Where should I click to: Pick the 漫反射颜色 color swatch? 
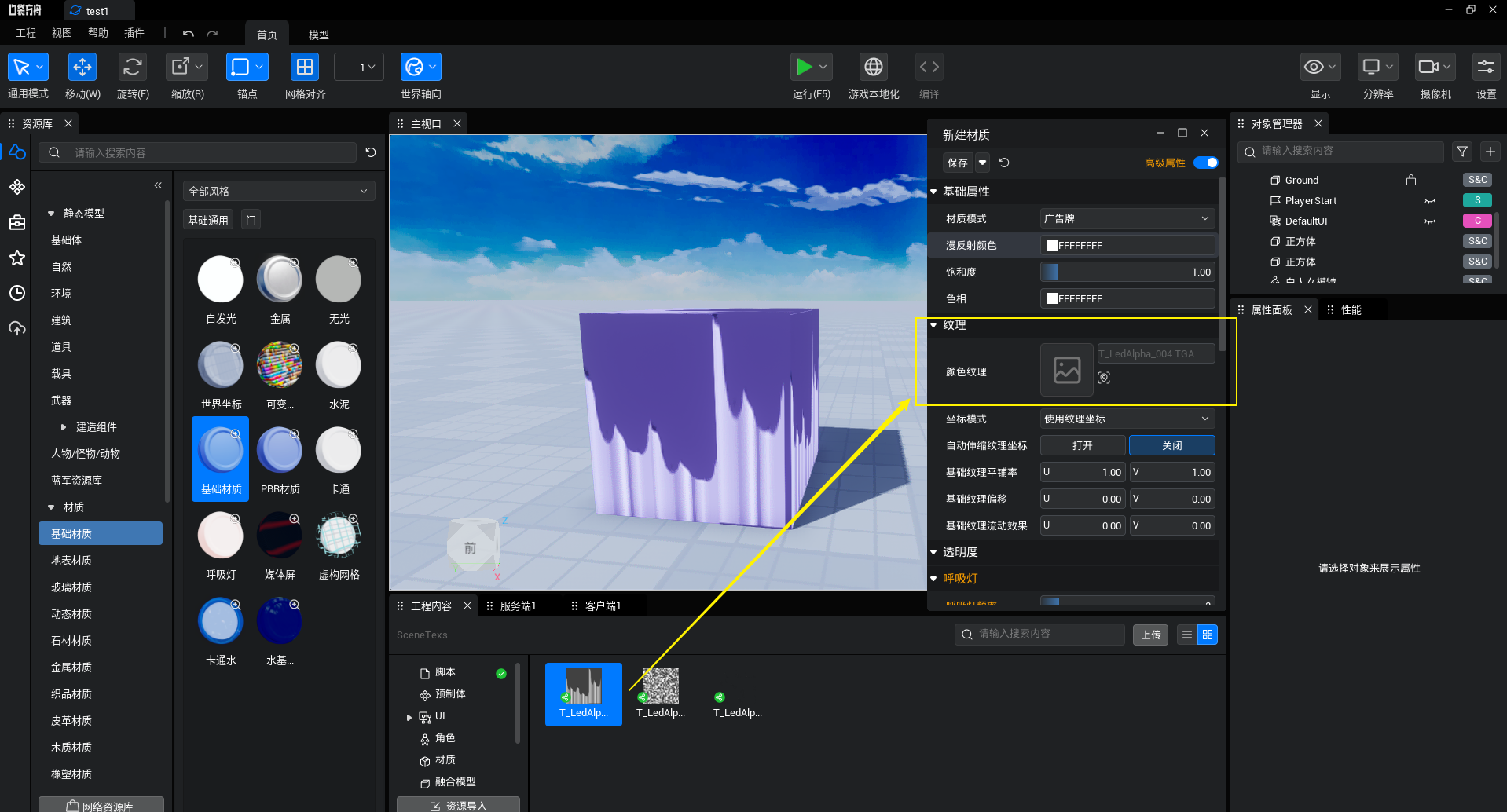pyautogui.click(x=1052, y=245)
